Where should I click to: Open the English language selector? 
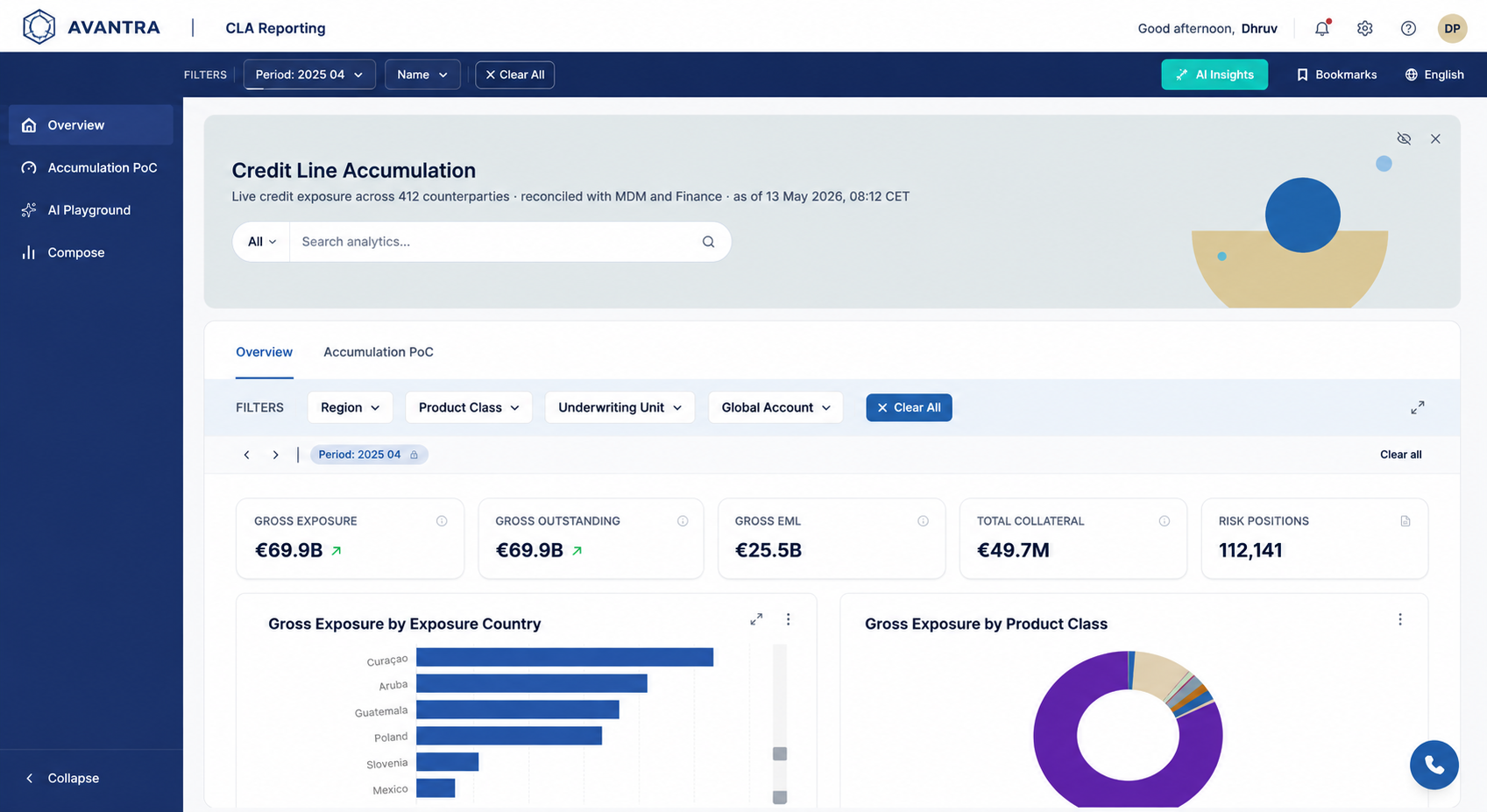click(x=1434, y=74)
